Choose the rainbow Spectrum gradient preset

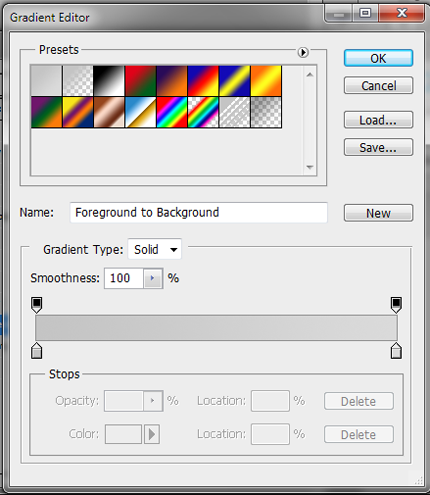tap(171, 112)
